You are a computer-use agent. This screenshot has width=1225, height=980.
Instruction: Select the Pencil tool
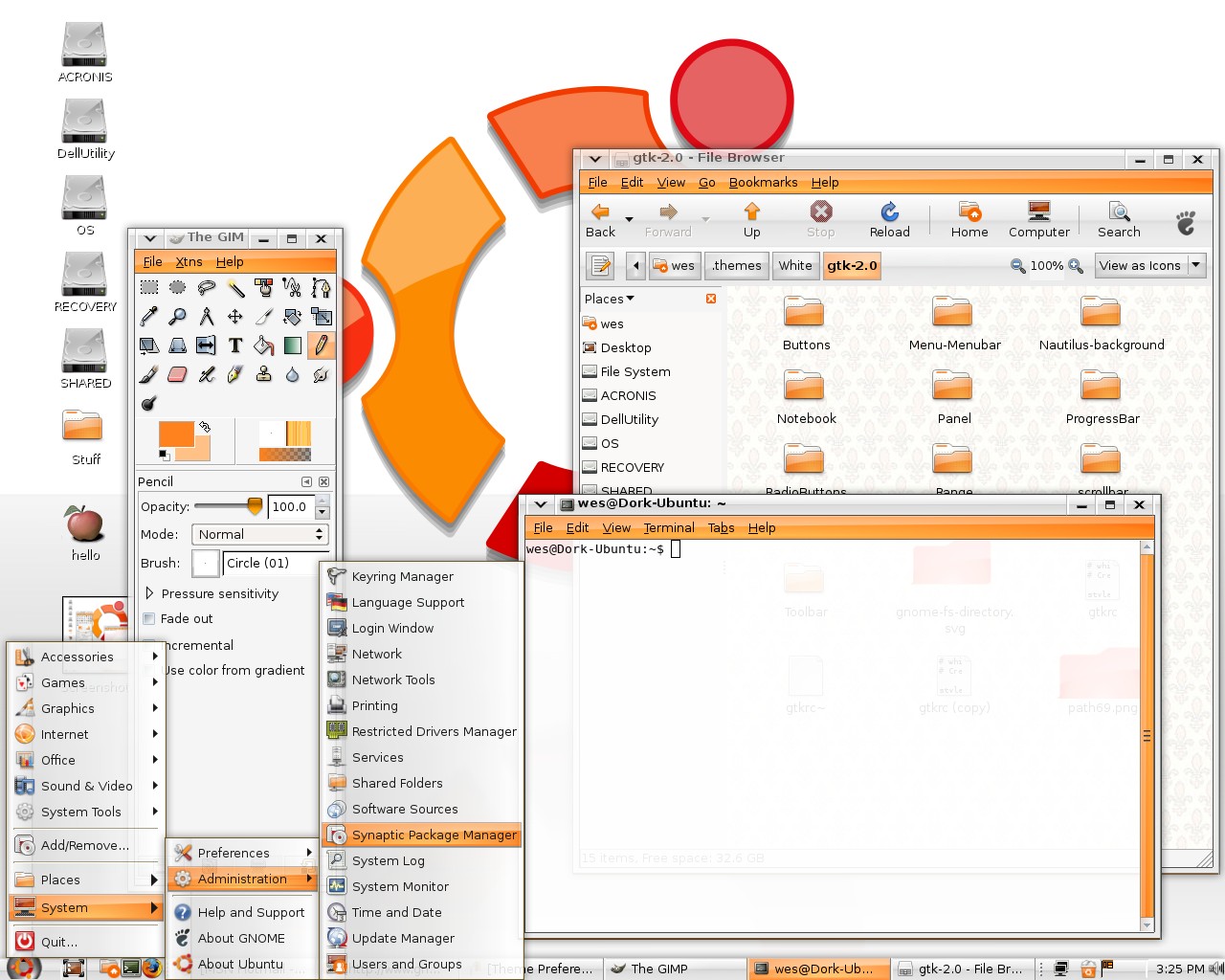(322, 345)
